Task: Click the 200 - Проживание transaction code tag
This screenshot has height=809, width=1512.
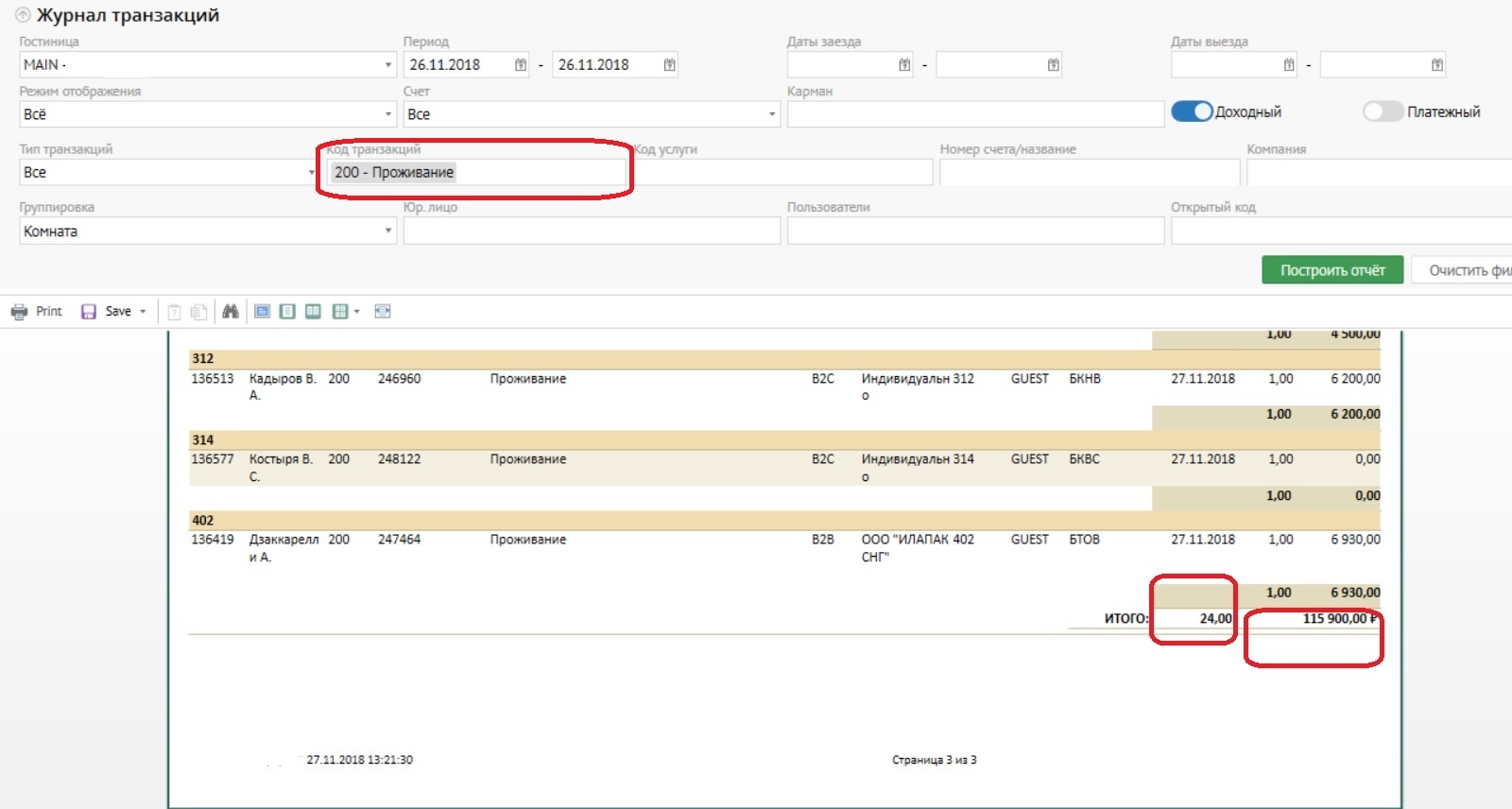Action: click(x=394, y=173)
